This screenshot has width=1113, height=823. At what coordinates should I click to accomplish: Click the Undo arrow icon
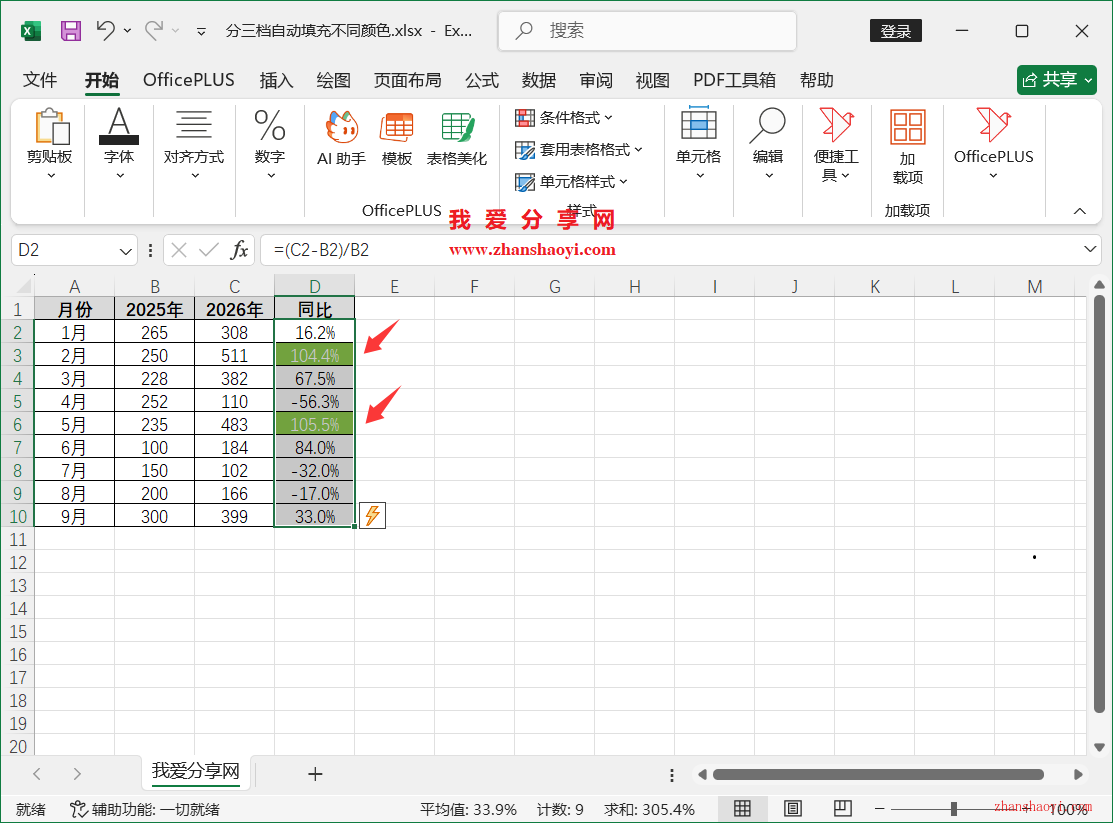[x=106, y=31]
